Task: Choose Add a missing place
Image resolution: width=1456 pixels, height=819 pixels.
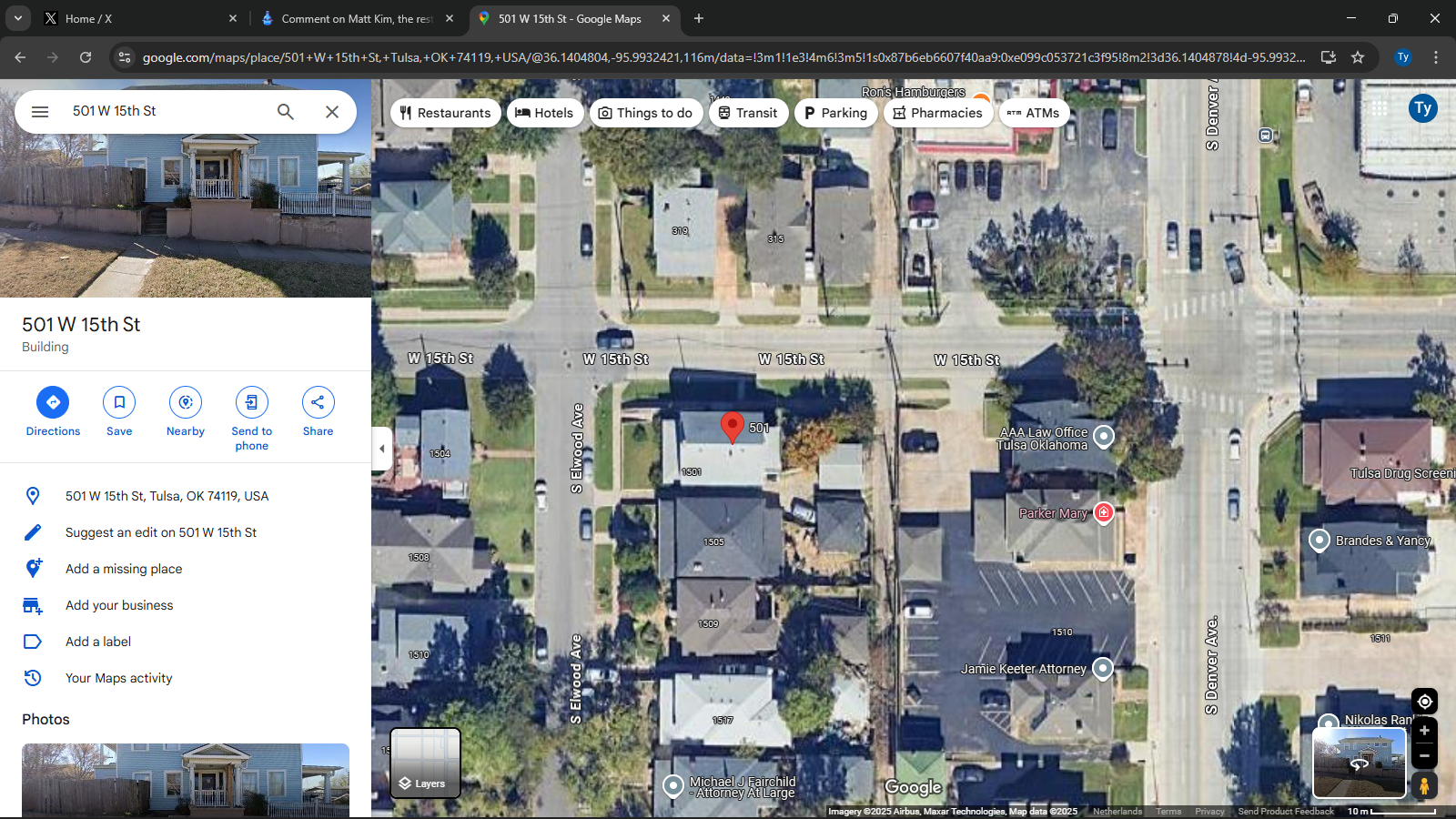Action: pyautogui.click(x=186, y=569)
